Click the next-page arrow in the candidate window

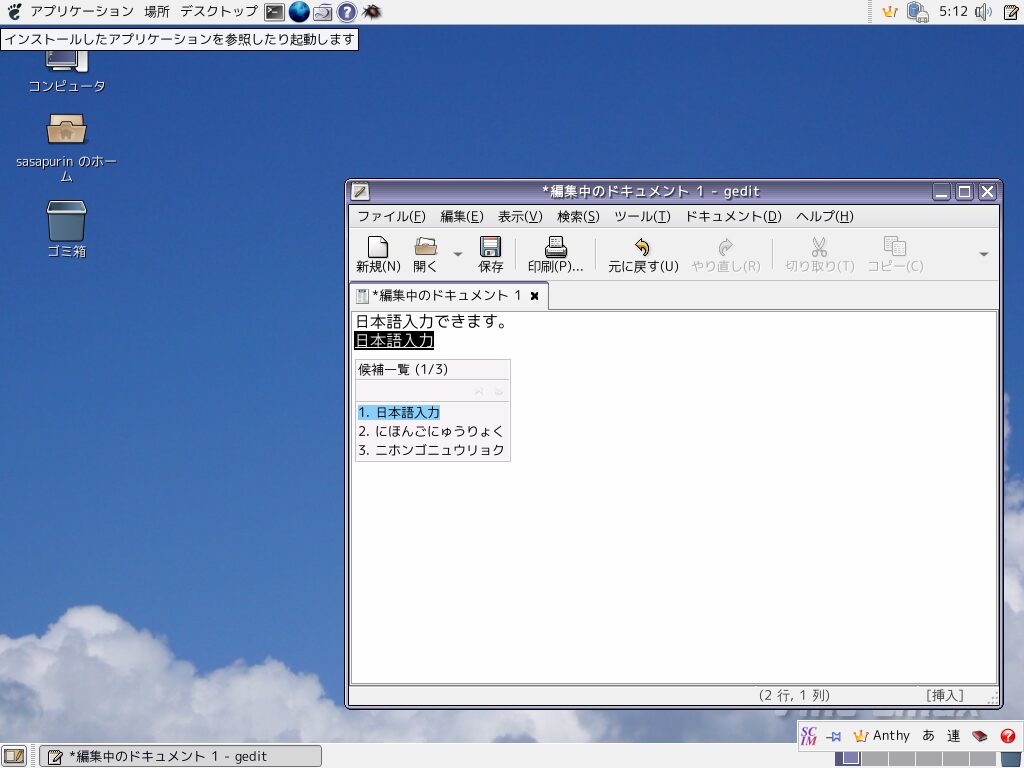(499, 391)
